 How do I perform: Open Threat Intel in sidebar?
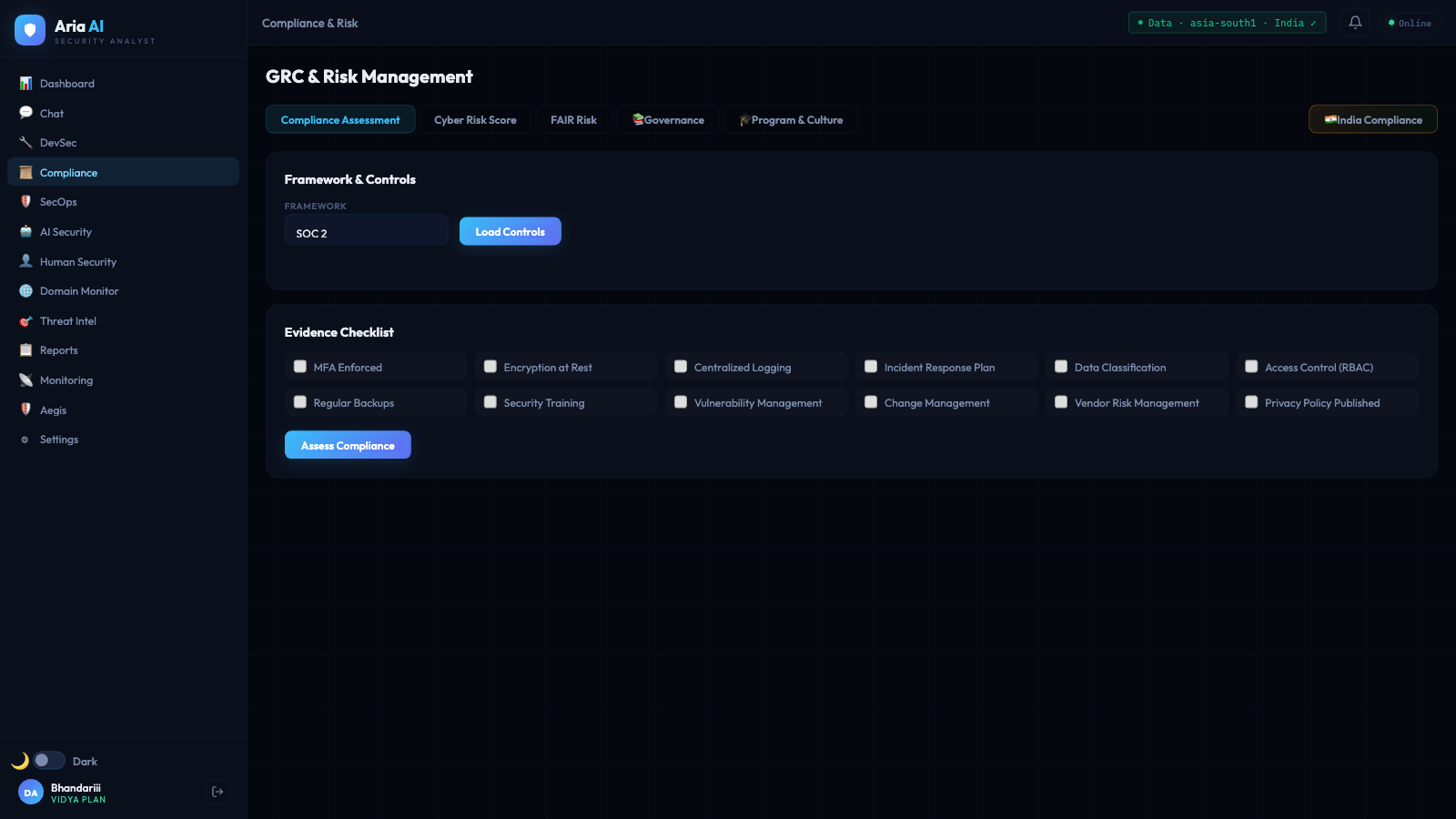[123, 321]
